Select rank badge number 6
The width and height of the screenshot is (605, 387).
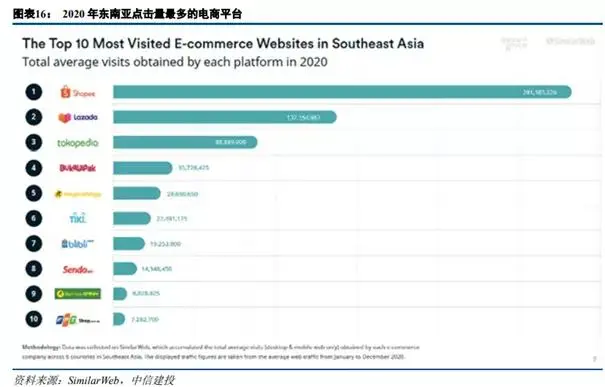[34, 218]
